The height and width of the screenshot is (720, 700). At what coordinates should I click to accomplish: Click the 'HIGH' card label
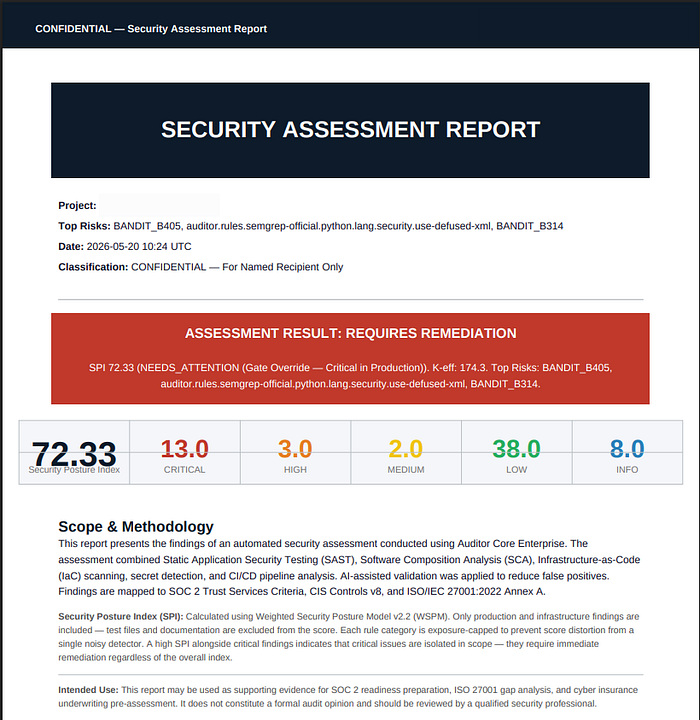tap(295, 470)
